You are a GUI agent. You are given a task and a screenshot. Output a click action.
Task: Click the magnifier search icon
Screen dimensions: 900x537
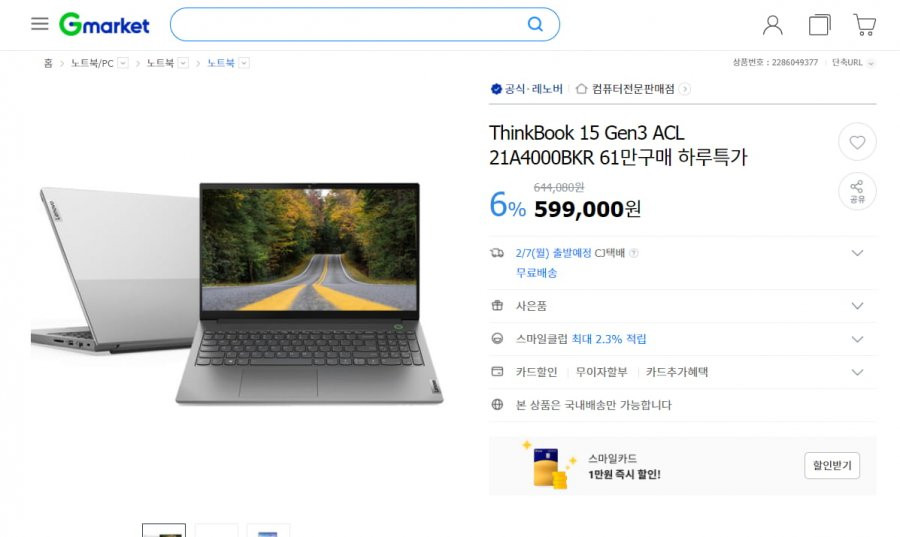pyautogui.click(x=535, y=24)
